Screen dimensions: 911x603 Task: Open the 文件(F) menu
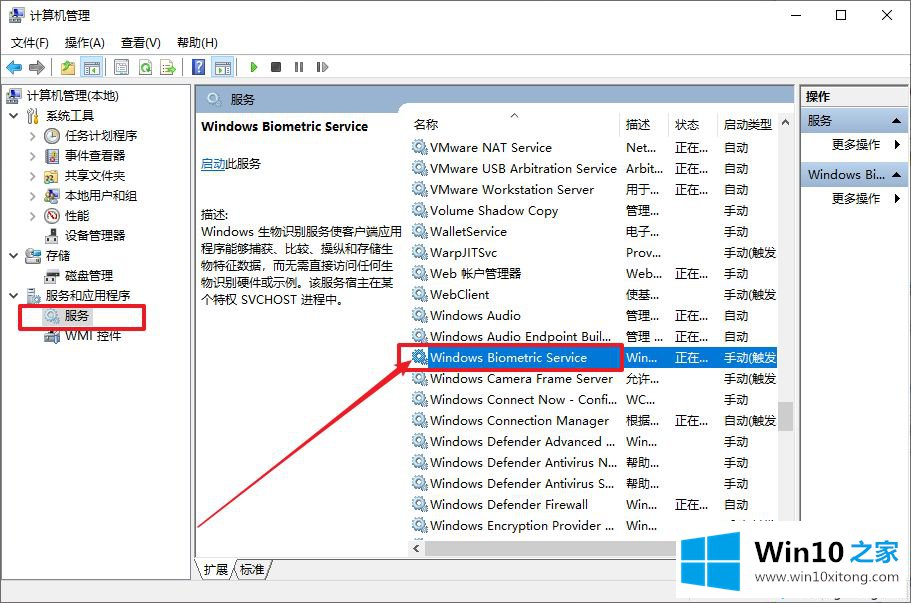pos(30,42)
